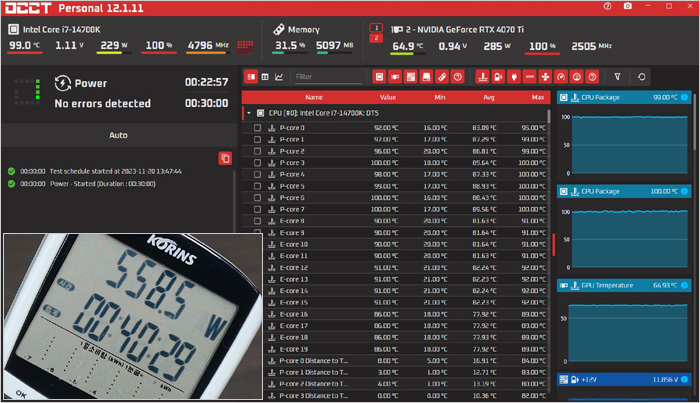Viewport: 700px width, 403px height.
Task: Click the Auto button
Action: pyautogui.click(x=118, y=134)
